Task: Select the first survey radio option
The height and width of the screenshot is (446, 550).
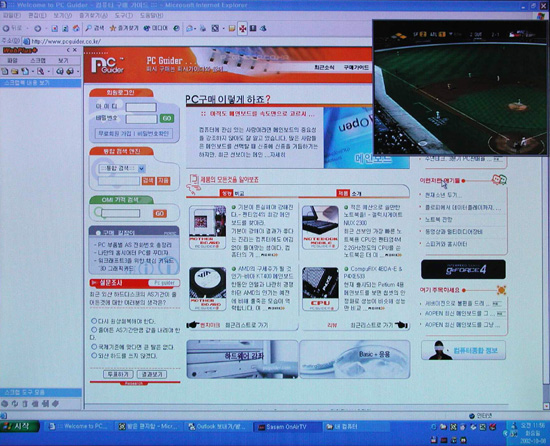Action: 94,321
